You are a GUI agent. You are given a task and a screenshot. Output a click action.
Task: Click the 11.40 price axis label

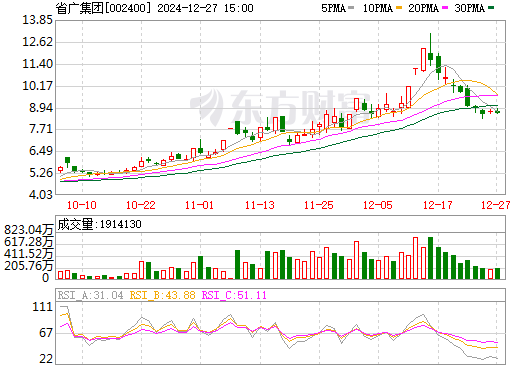(x=37, y=64)
